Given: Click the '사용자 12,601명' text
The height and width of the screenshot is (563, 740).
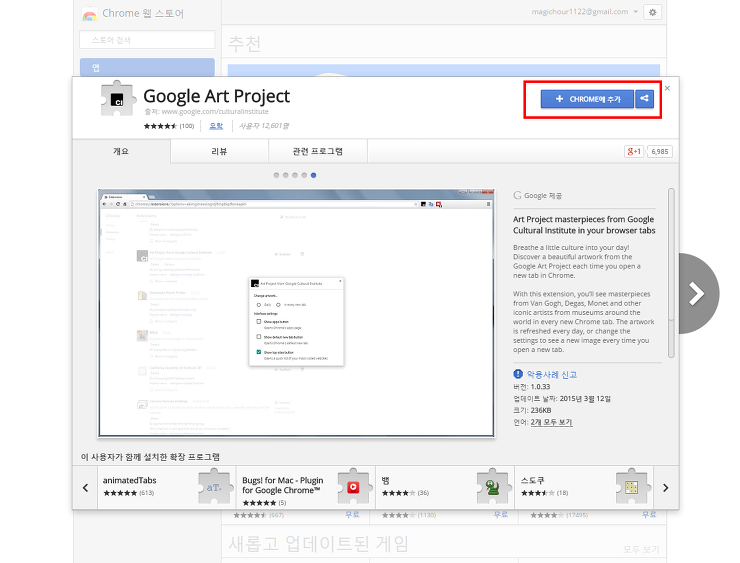Looking at the screenshot, I should (x=264, y=126).
